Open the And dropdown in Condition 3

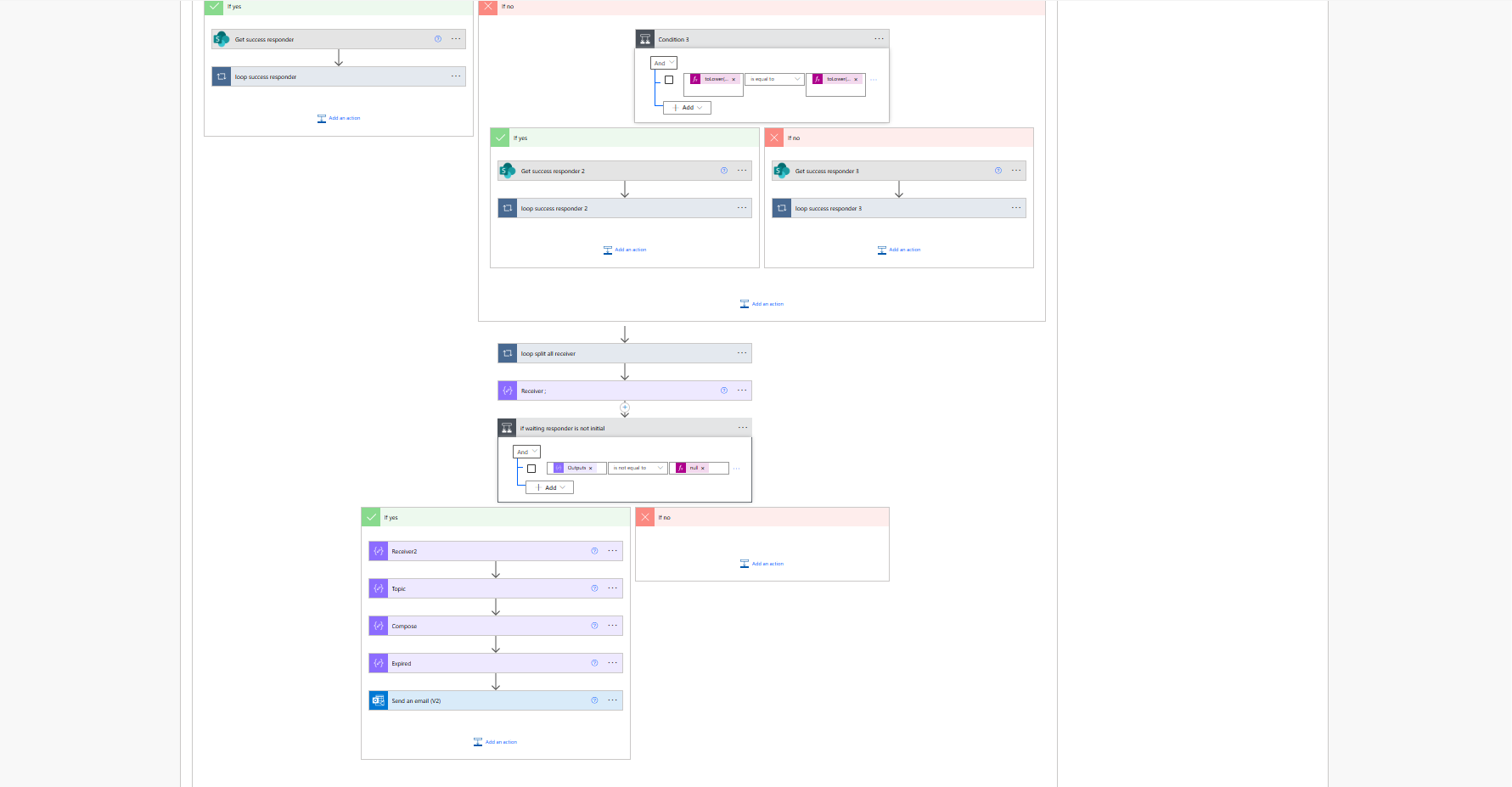[x=664, y=63]
